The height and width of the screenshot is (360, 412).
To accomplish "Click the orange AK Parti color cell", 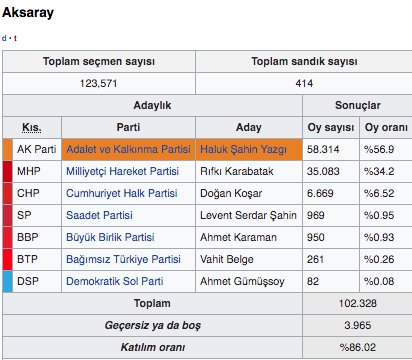I will 7,149.
